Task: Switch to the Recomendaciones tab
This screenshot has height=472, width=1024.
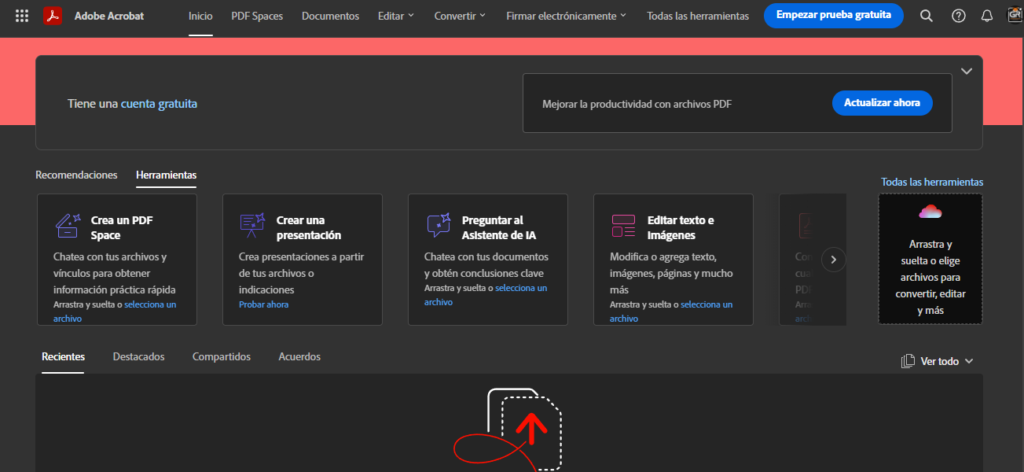Action: [x=76, y=175]
